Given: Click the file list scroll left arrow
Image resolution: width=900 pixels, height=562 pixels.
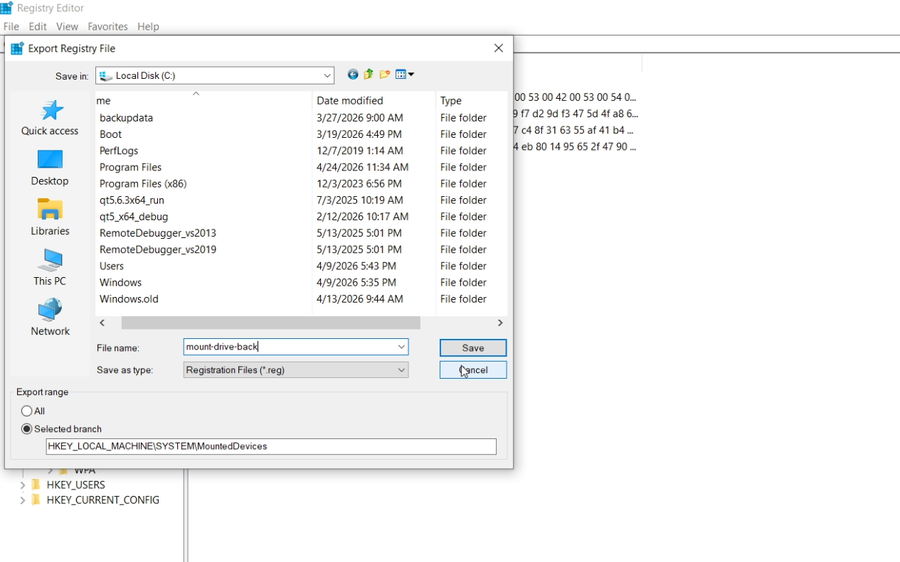Looking at the screenshot, I should (102, 323).
